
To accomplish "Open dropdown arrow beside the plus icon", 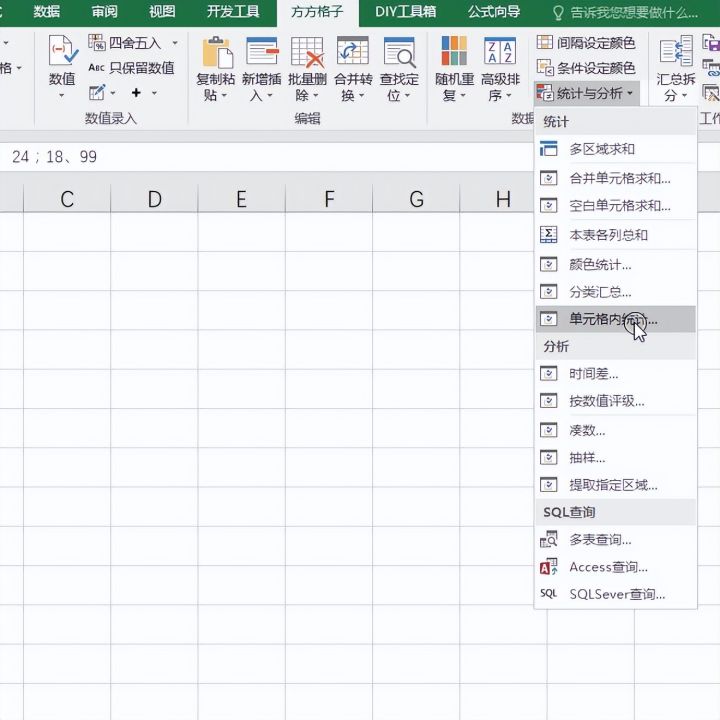I will tap(154, 93).
